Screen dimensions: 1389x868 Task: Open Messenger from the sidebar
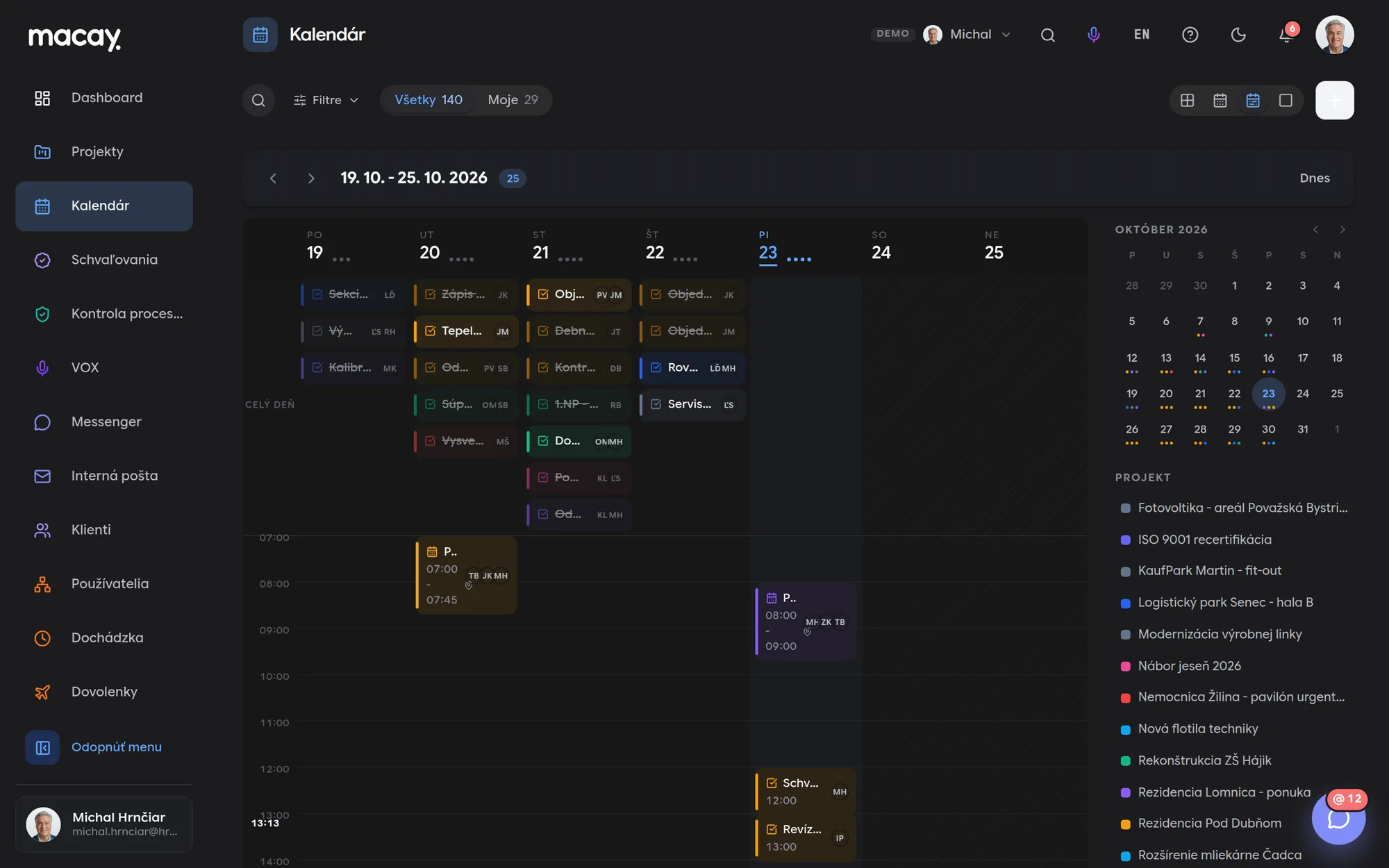coord(104,422)
